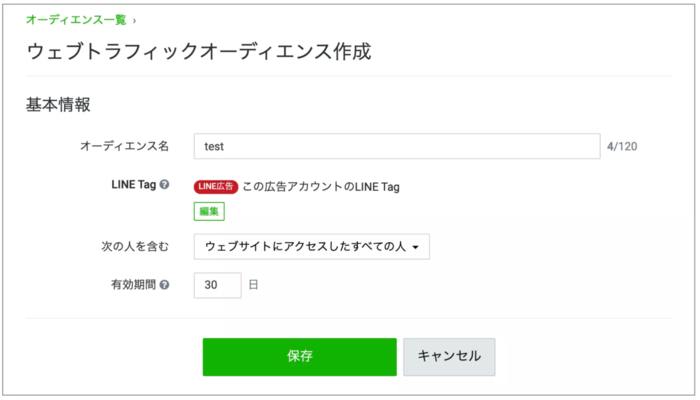Click the この広告アカウントのLINE Tag text
The height and width of the screenshot is (400, 700).
click(x=321, y=186)
